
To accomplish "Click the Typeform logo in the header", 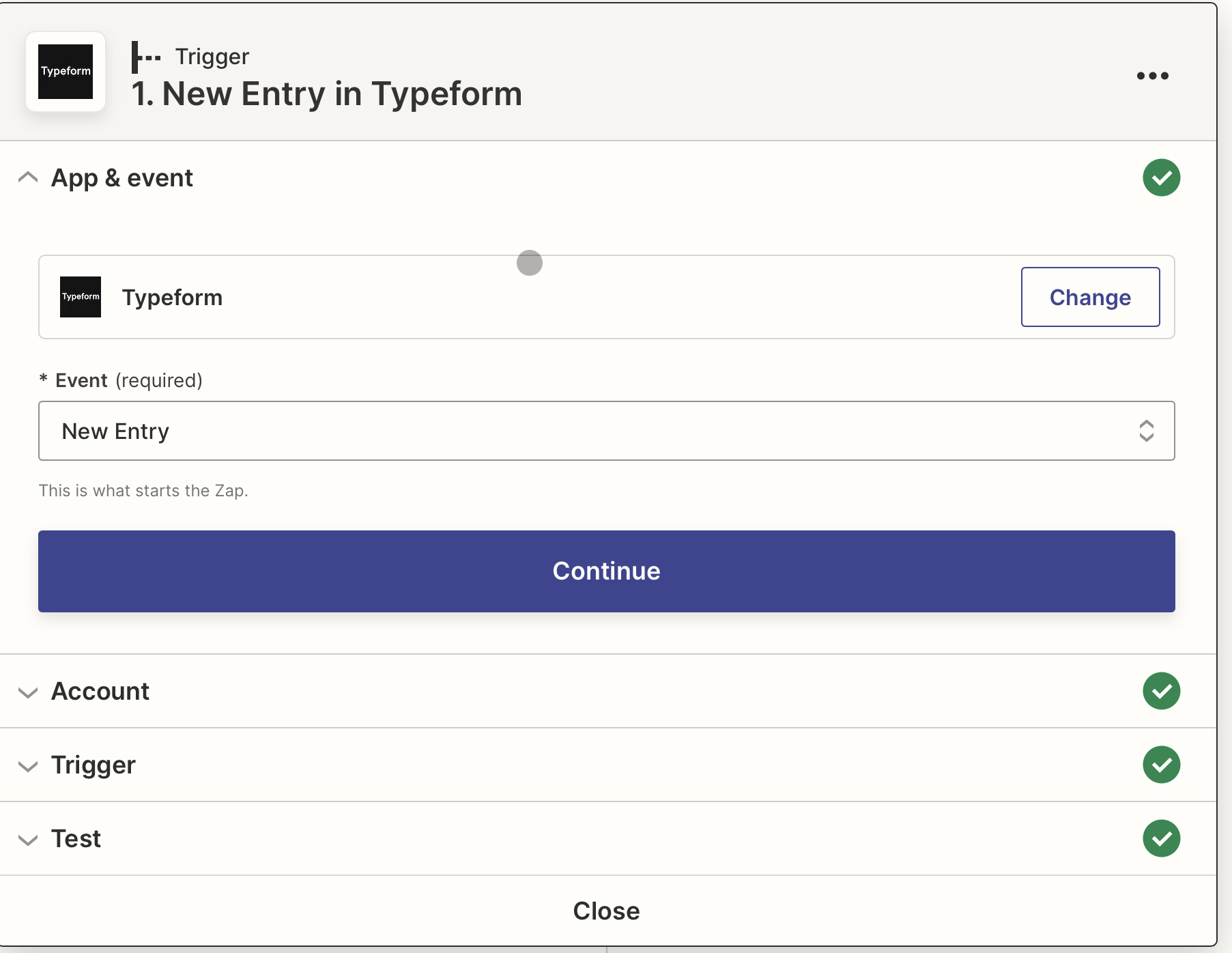I will pyautogui.click(x=66, y=72).
